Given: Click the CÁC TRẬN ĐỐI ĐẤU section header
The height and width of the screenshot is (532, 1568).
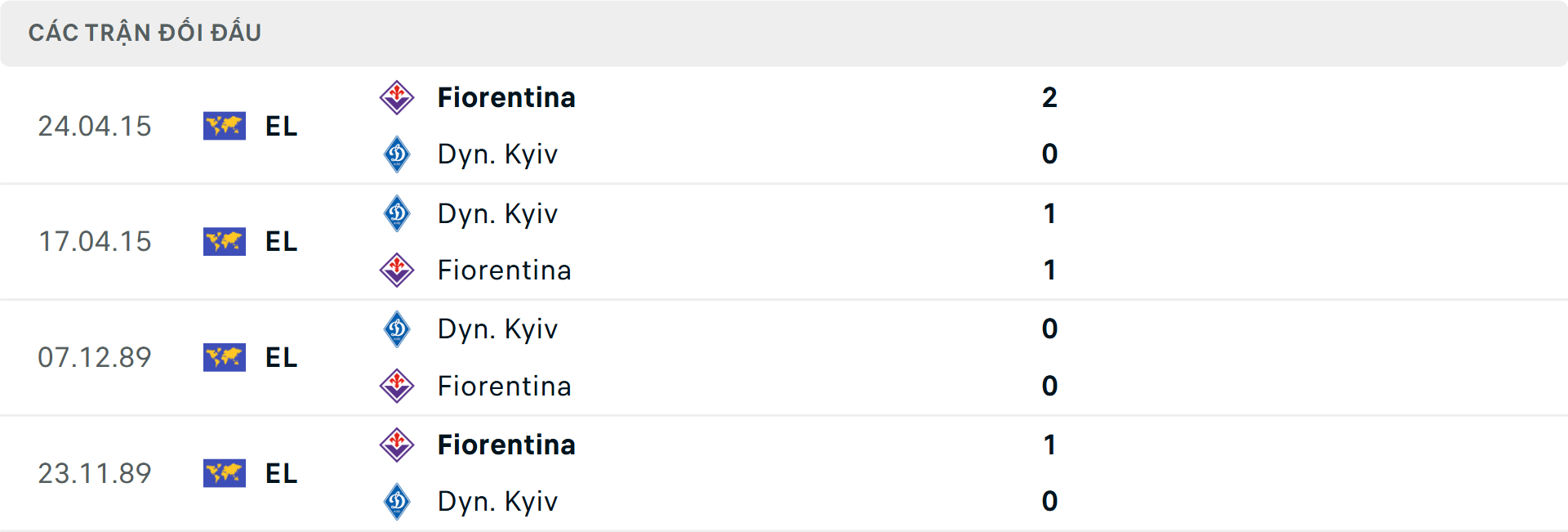Looking at the screenshot, I should click(145, 32).
